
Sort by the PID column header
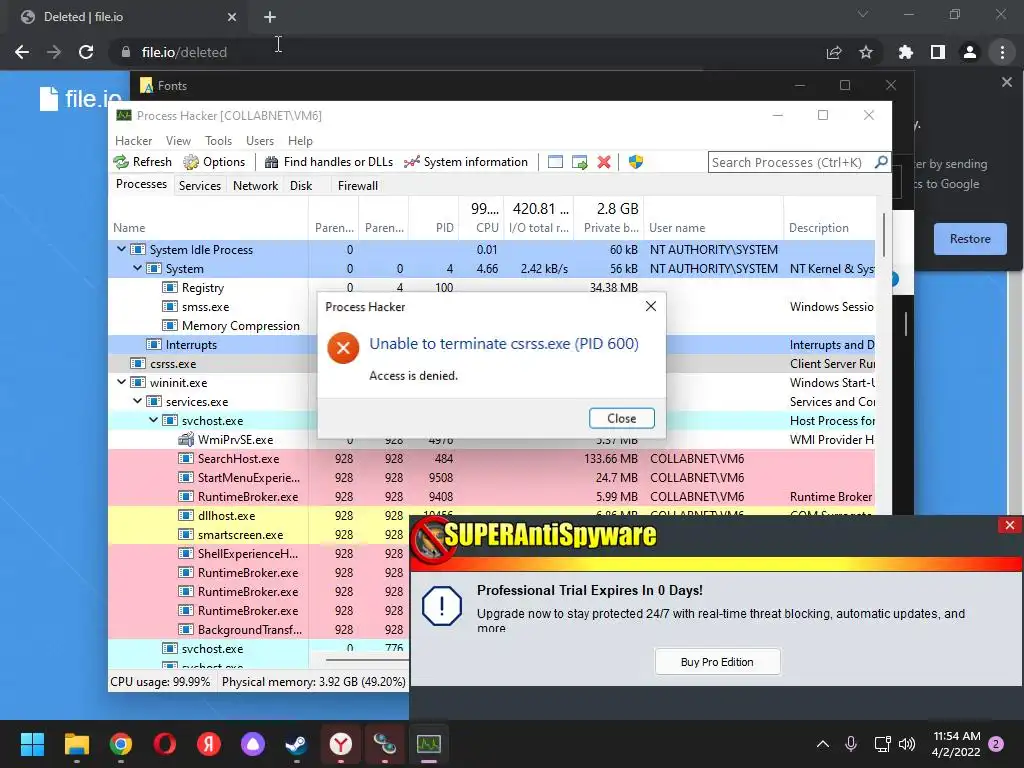click(434, 227)
